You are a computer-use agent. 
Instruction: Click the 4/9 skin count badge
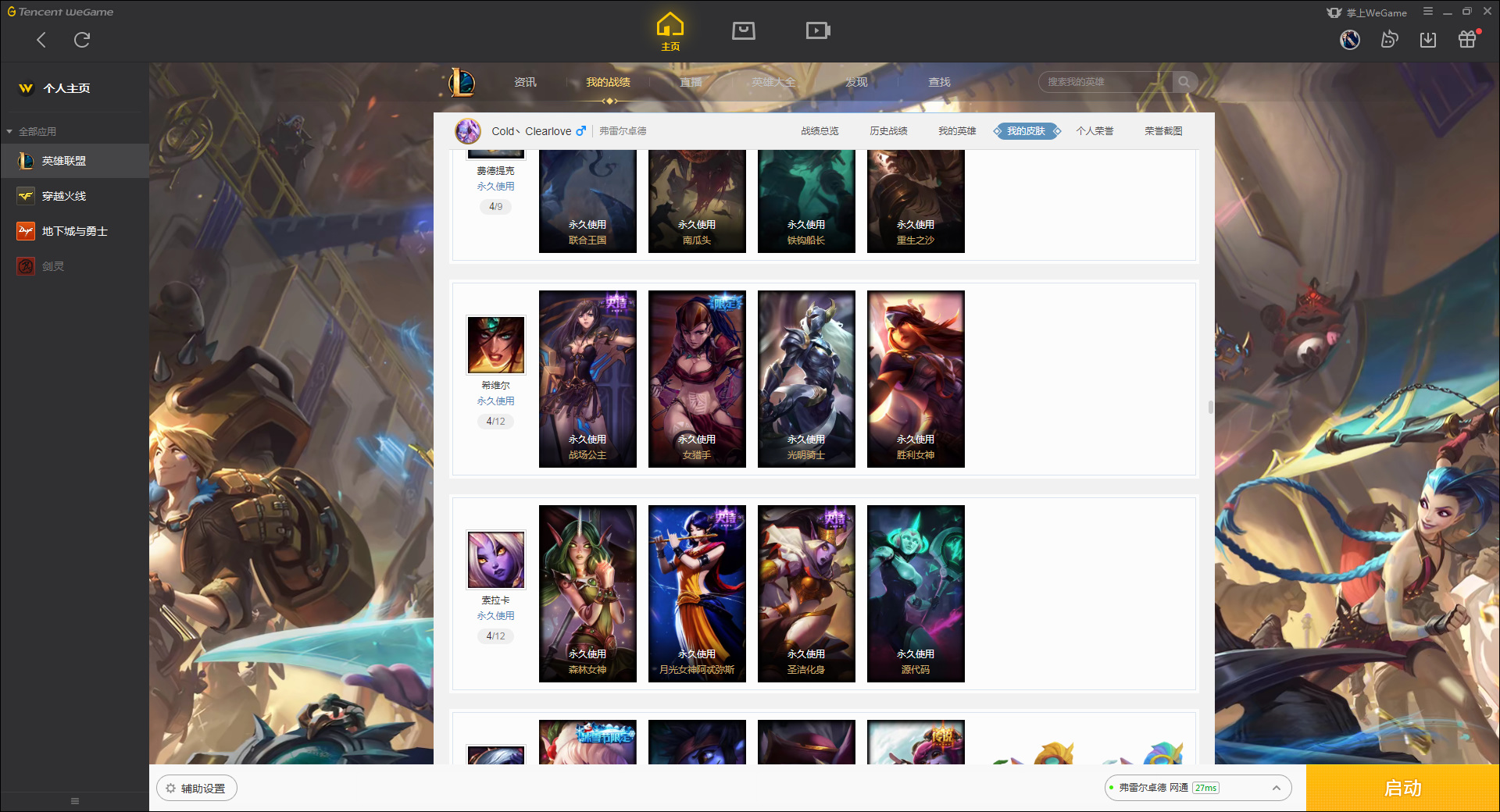click(x=496, y=207)
